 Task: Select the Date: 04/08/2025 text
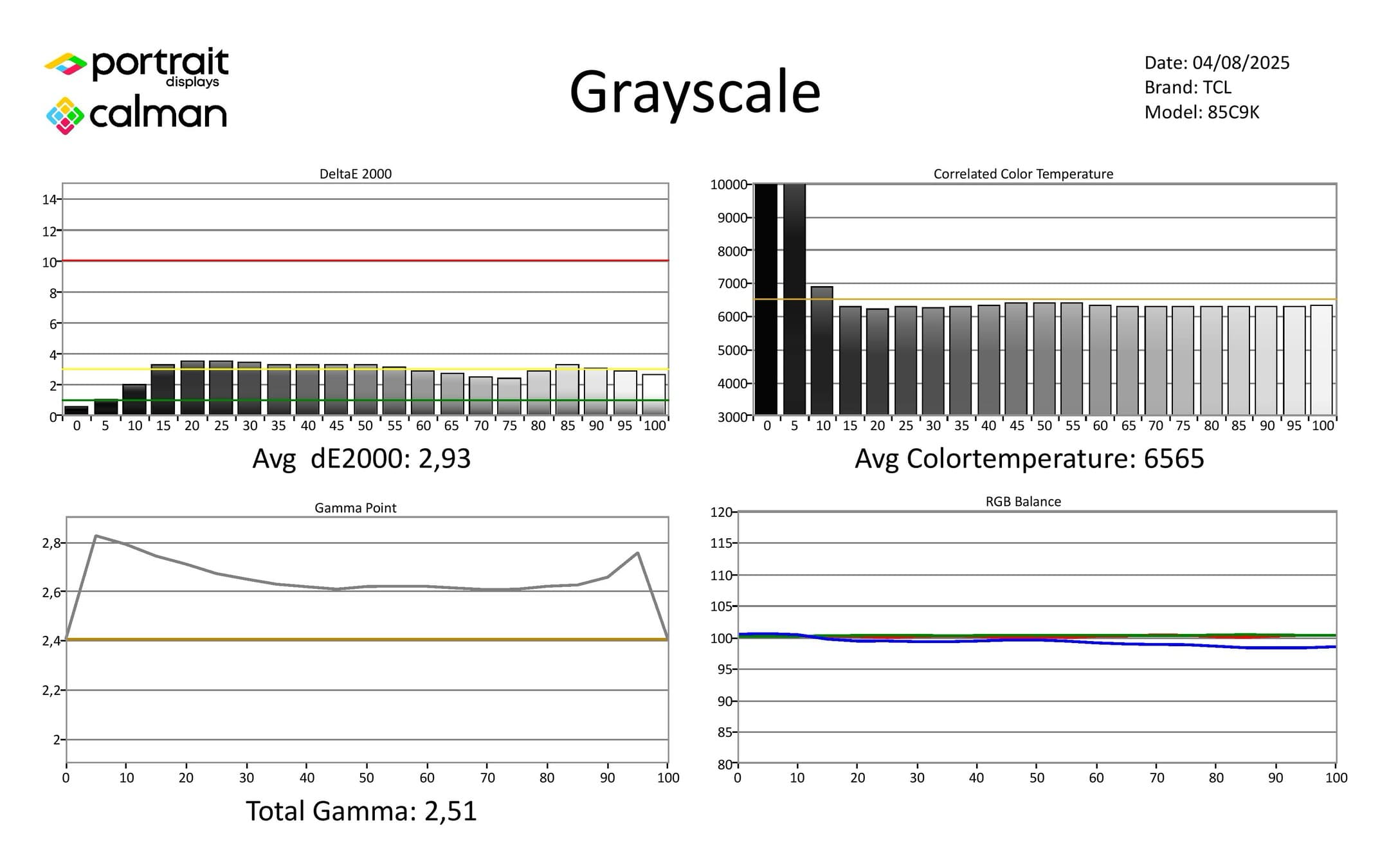click(1217, 62)
